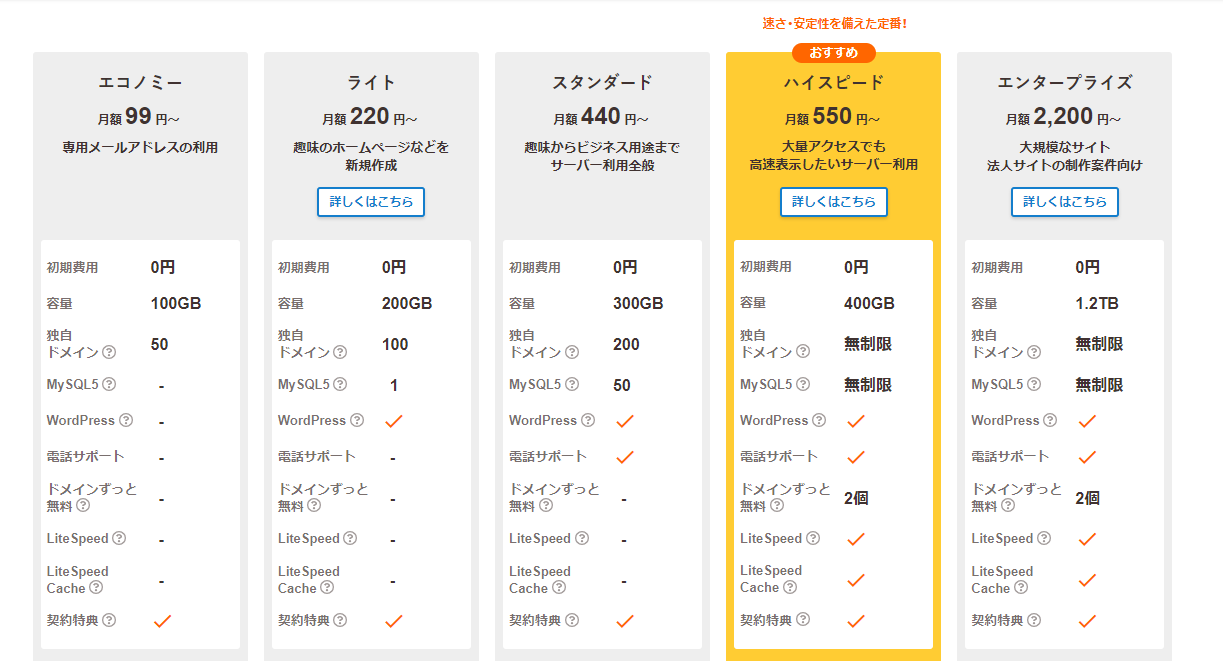Click LiteSpeed Cache help icon in エンタープライズ plan
Image resolution: width=1223 pixels, height=661 pixels.
point(1021,588)
